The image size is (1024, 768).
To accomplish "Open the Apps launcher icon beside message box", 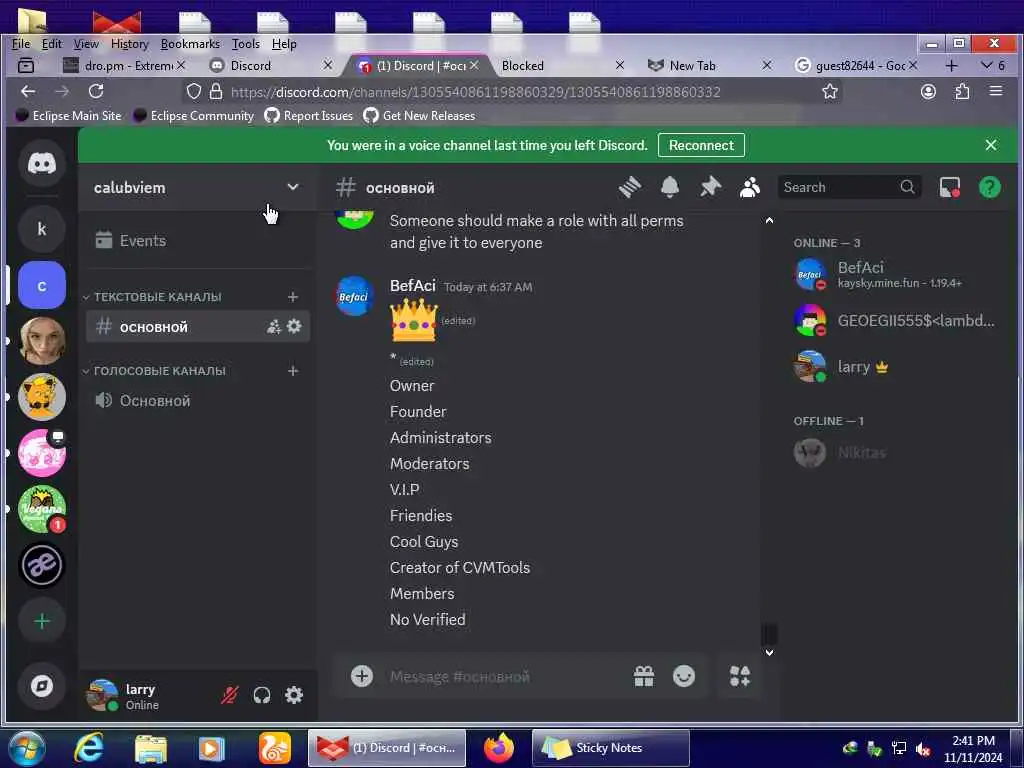I will pos(740,676).
